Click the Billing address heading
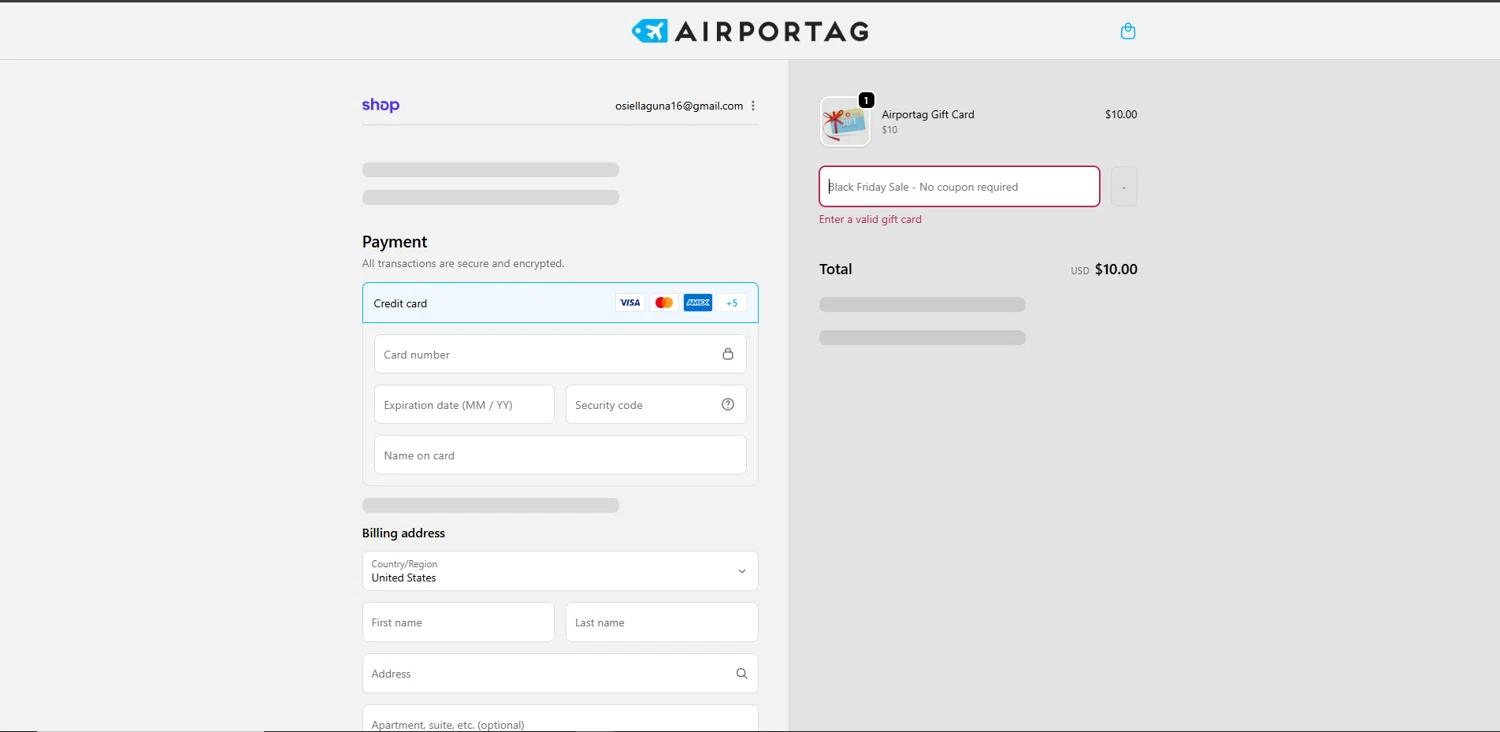Screen dimensions: 1500x732 403,533
